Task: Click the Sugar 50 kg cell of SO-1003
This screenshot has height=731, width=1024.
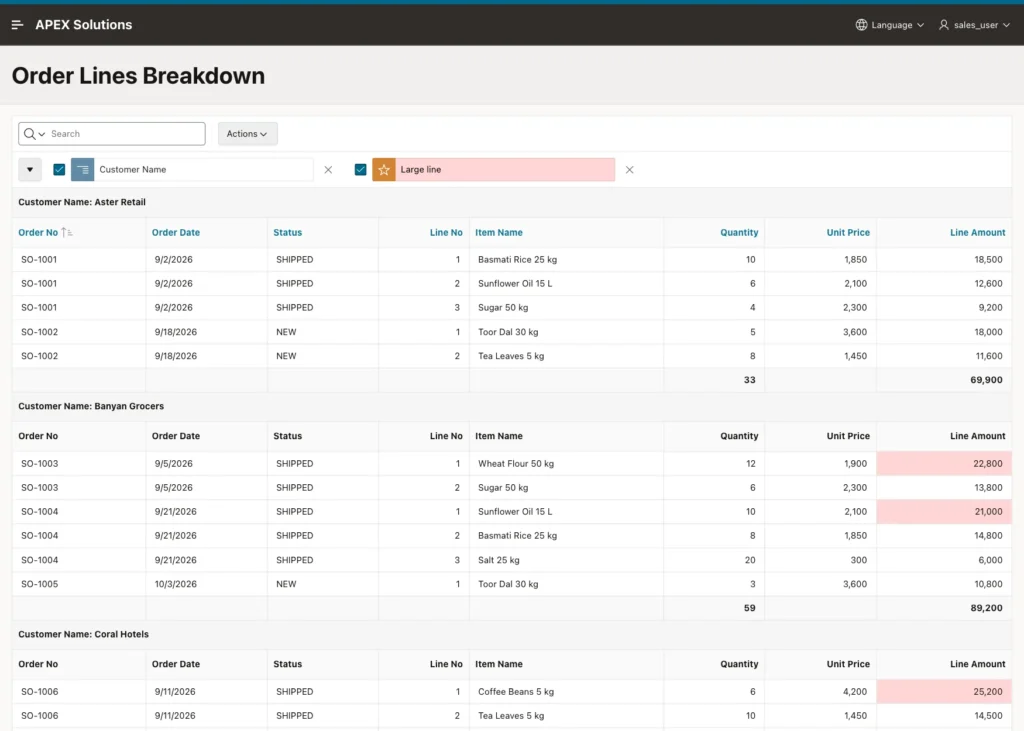Action: pos(566,488)
